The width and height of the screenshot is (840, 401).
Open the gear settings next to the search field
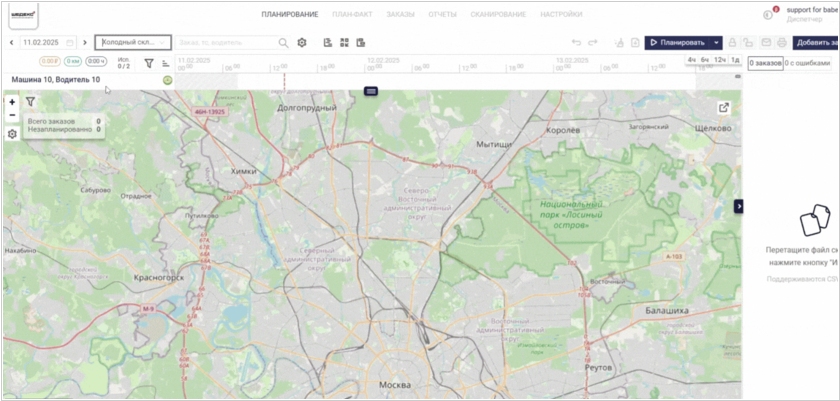point(302,42)
